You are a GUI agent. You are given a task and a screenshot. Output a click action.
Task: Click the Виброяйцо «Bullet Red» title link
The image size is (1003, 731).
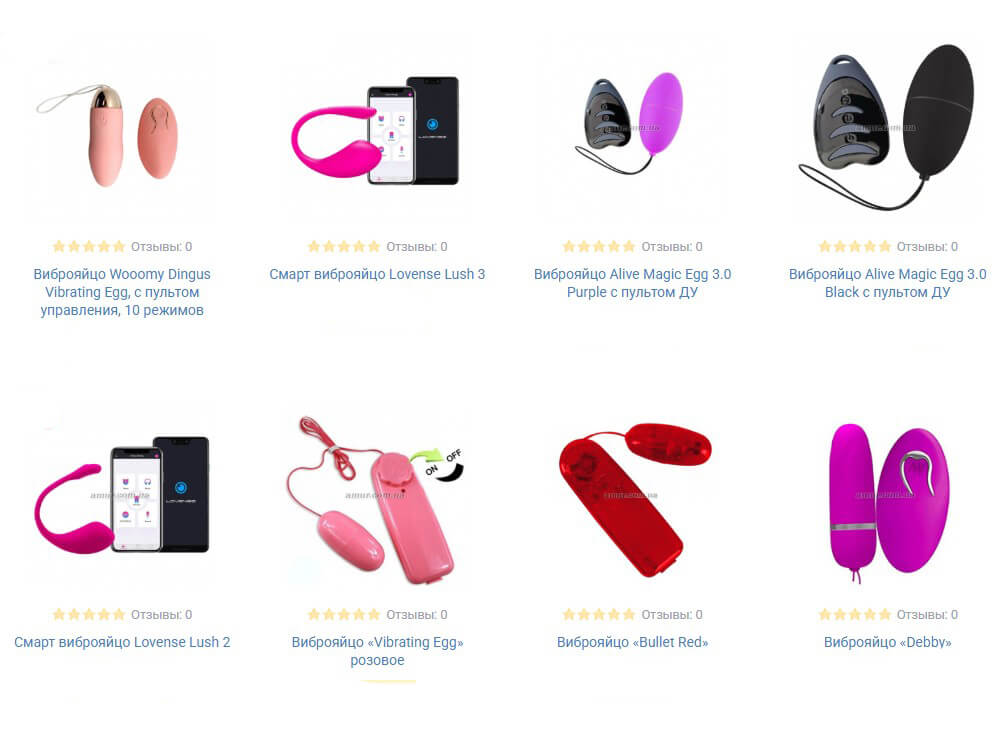coord(632,642)
